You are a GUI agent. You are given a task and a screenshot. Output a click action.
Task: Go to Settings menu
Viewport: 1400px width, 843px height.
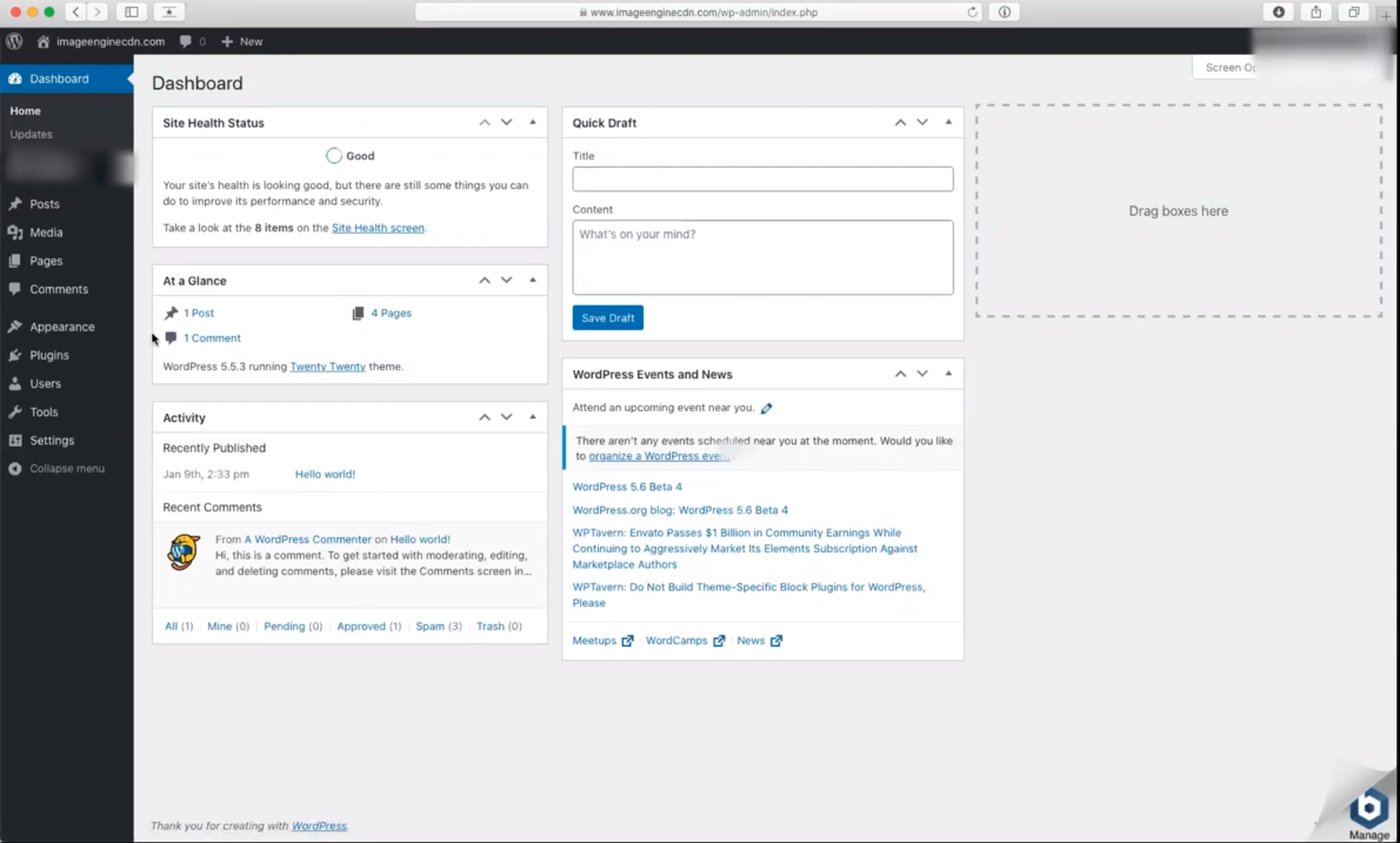tap(52, 440)
